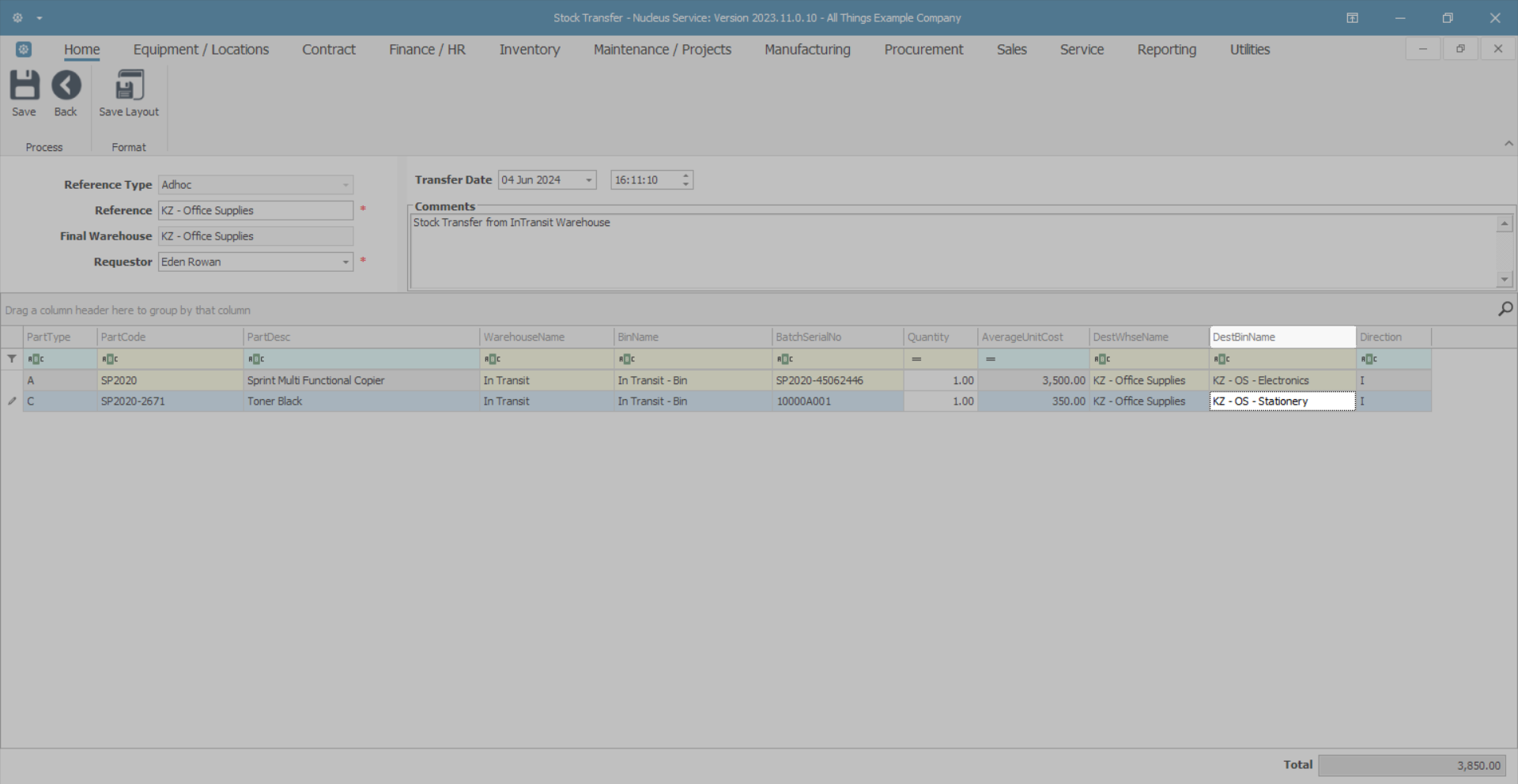Sort by the PartDesc column header

(x=361, y=337)
